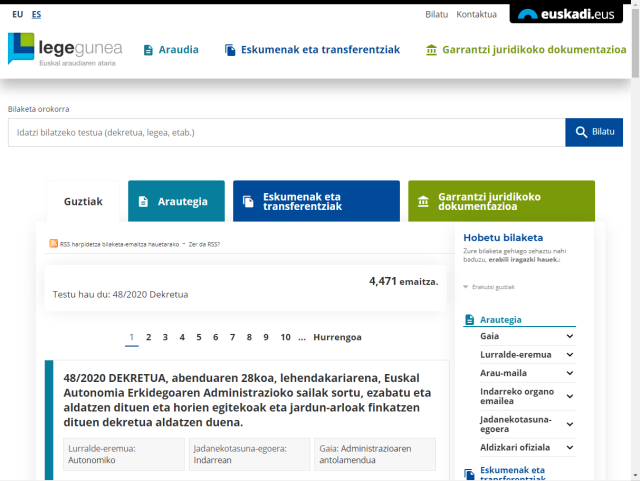Viewport: 640px width, 481px height.
Task: Click the Araudia document icon in header
Action: point(148,50)
